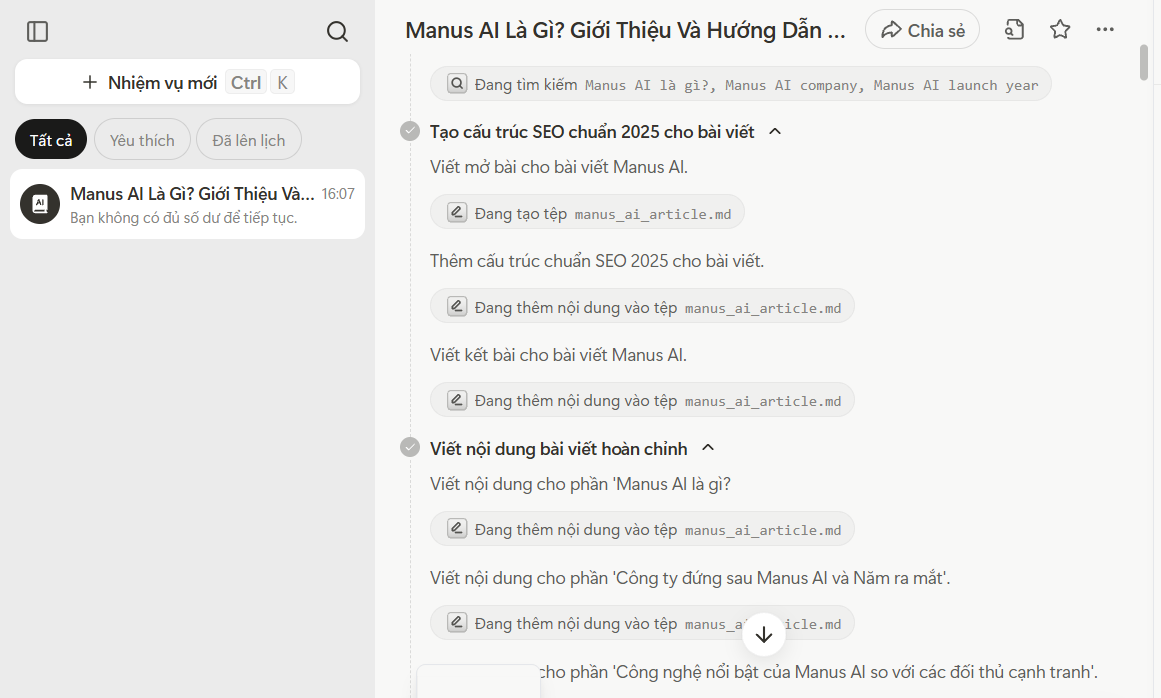Open the step chip under Thêm cấu trúc chuẩn SEO
This screenshot has height=698, width=1161.
pyautogui.click(x=642, y=307)
